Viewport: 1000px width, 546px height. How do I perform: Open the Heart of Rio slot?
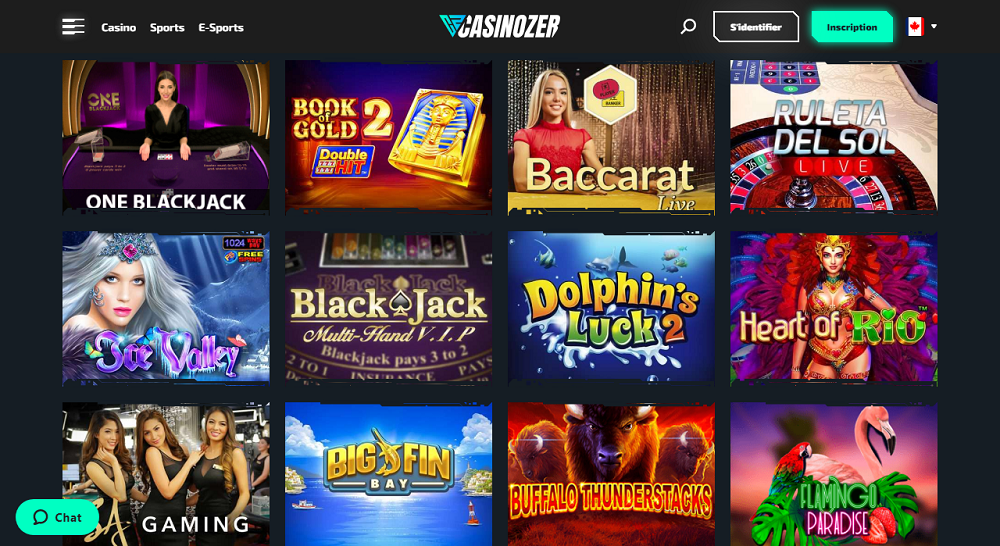pos(834,307)
